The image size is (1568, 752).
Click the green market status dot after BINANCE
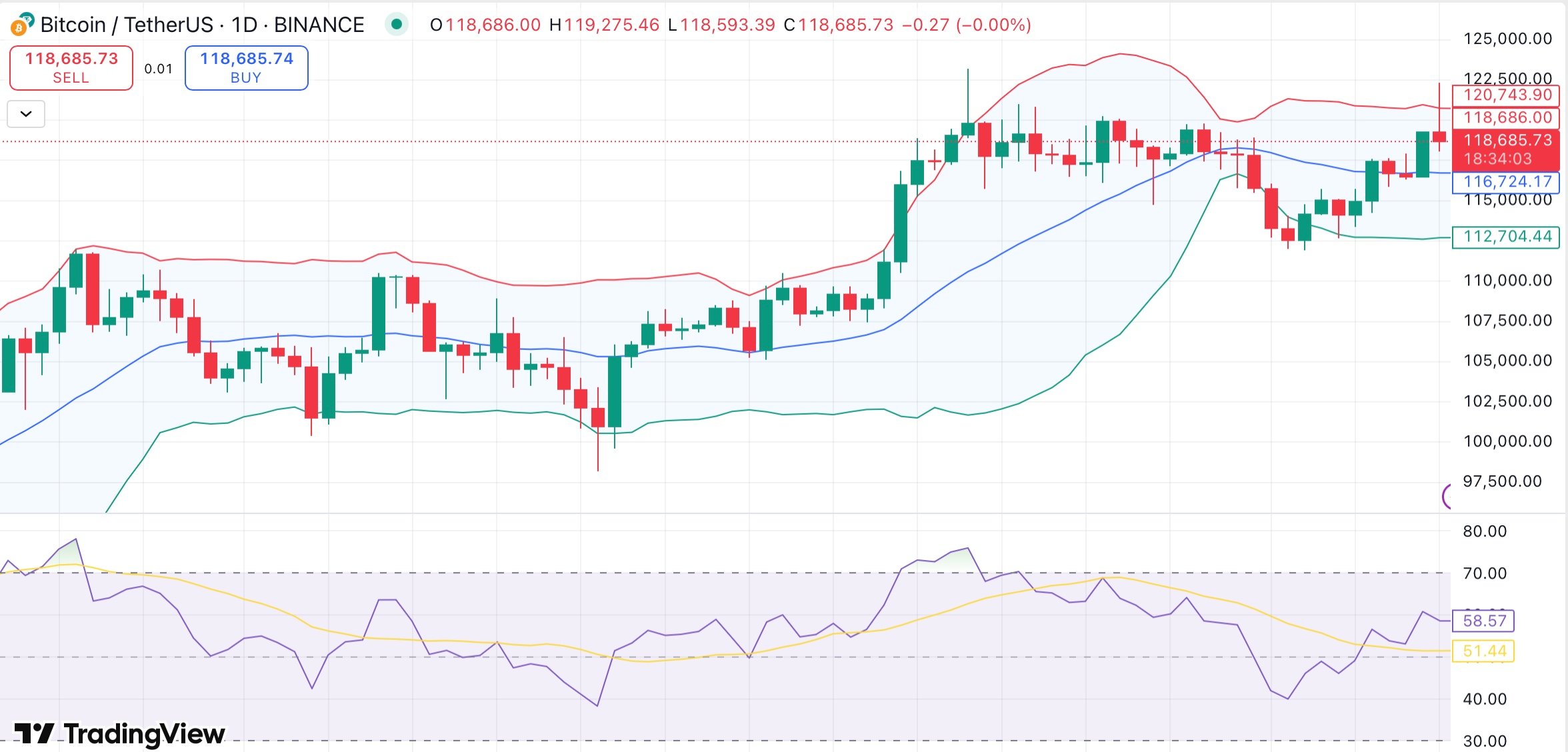point(396,24)
